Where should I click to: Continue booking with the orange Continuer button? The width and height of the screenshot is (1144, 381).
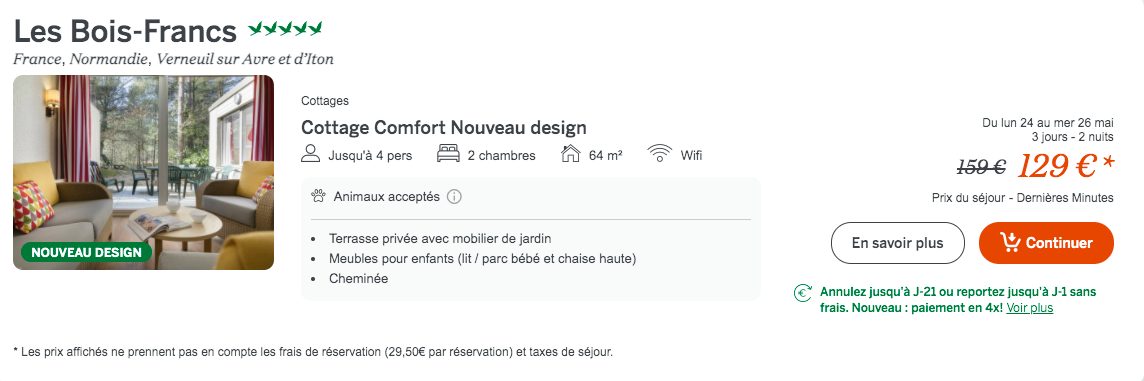pos(1046,243)
